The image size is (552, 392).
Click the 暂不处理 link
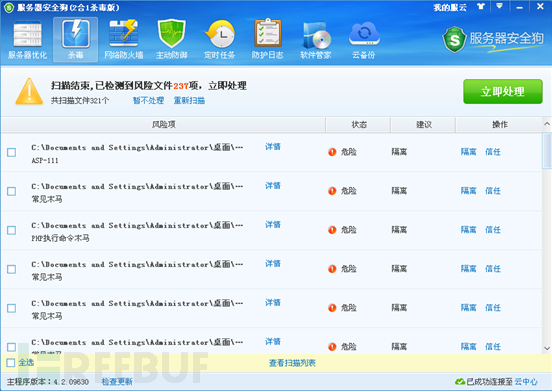pyautogui.click(x=148, y=101)
